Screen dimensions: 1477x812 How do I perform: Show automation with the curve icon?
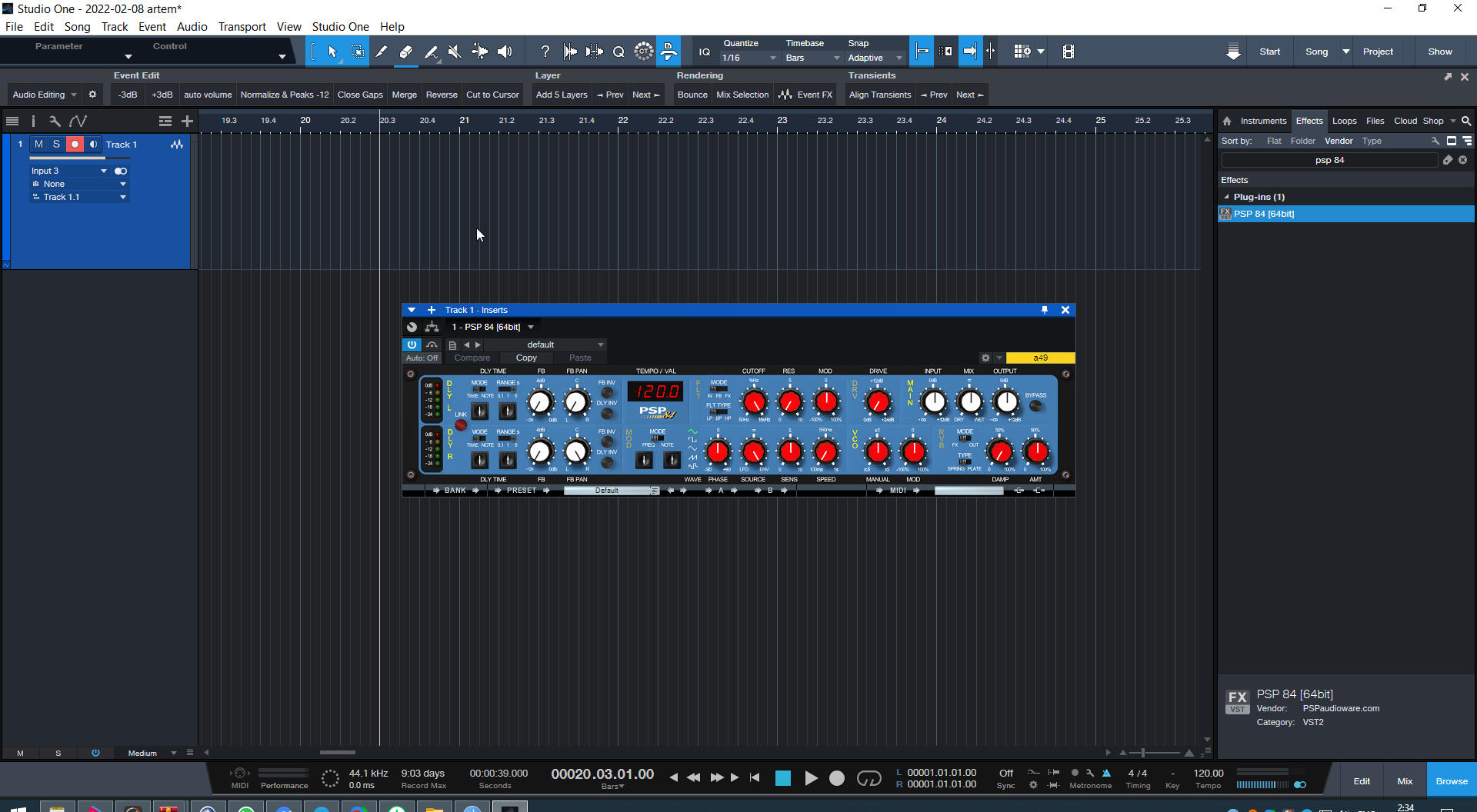coord(78,121)
